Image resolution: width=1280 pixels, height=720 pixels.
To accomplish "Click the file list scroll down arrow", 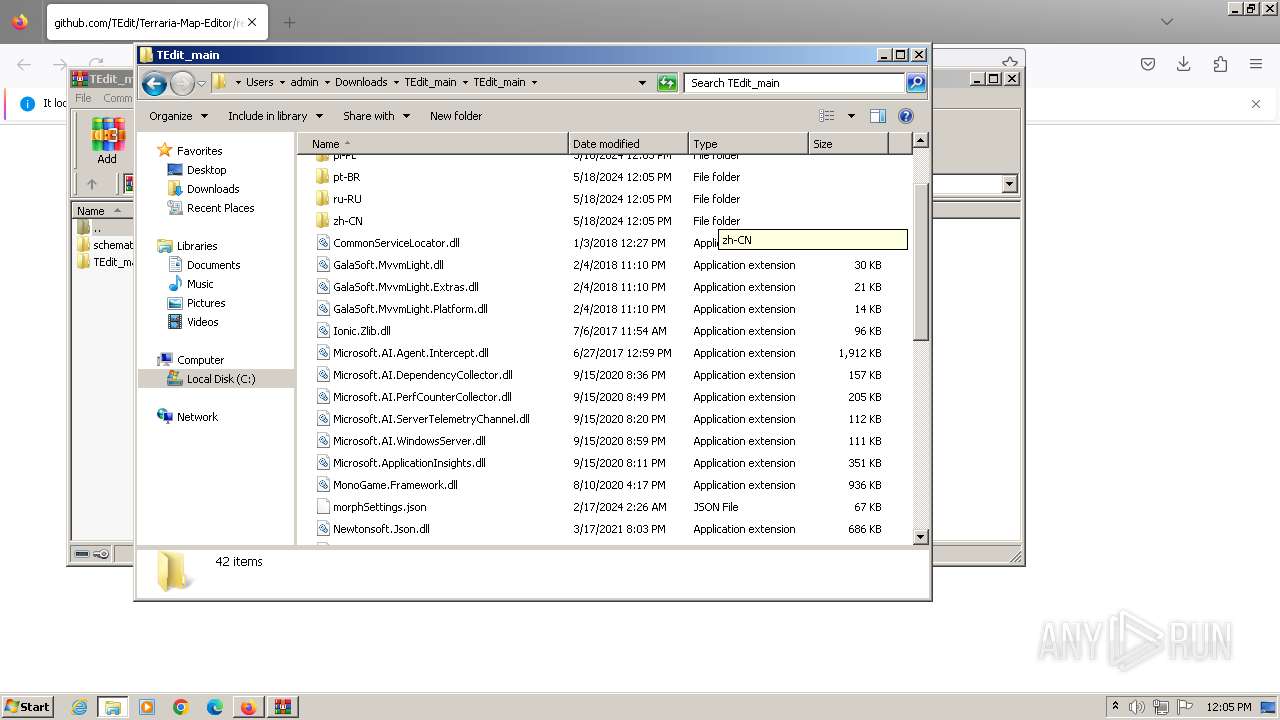I will [x=921, y=537].
